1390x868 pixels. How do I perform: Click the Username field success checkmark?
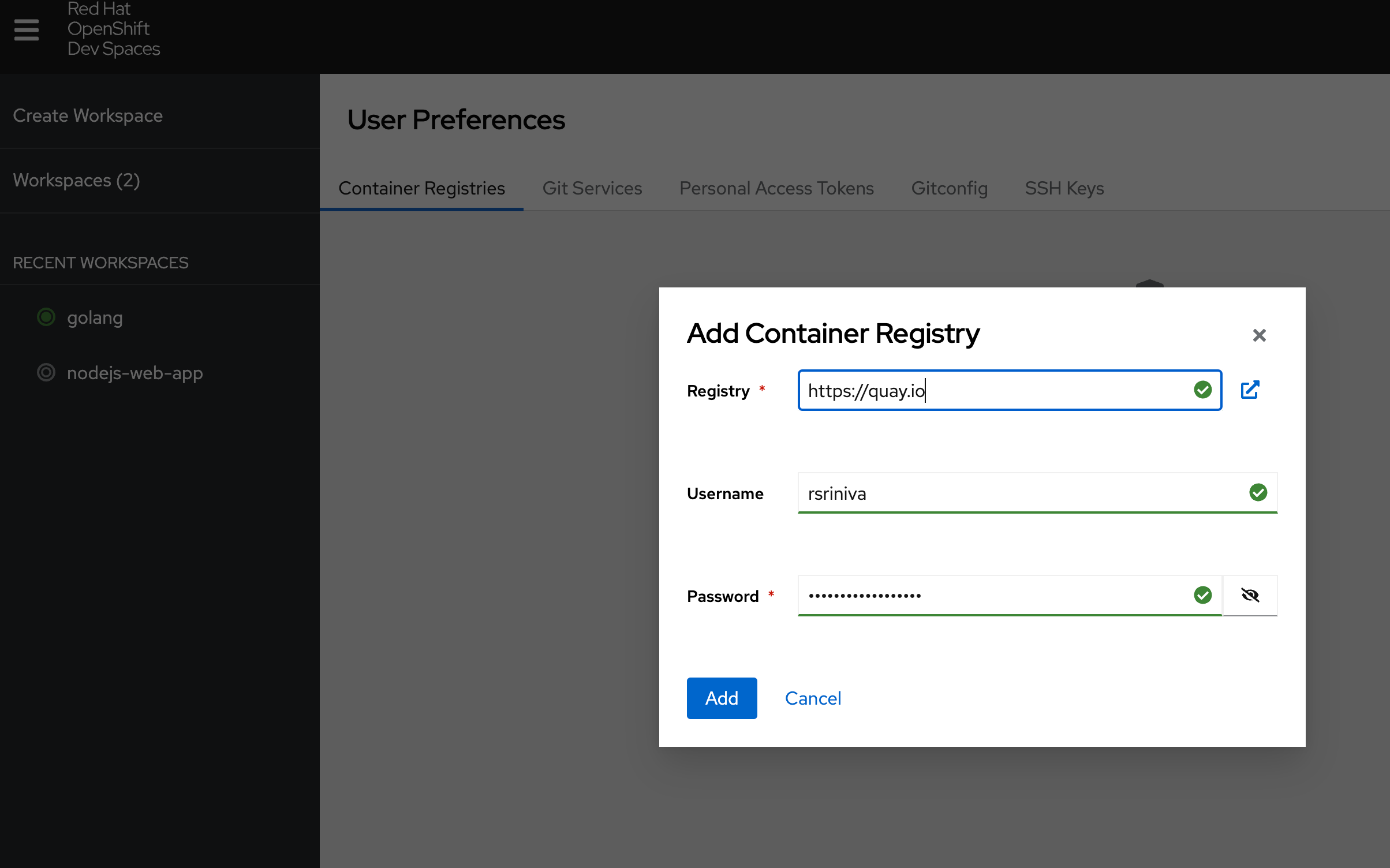(1259, 492)
